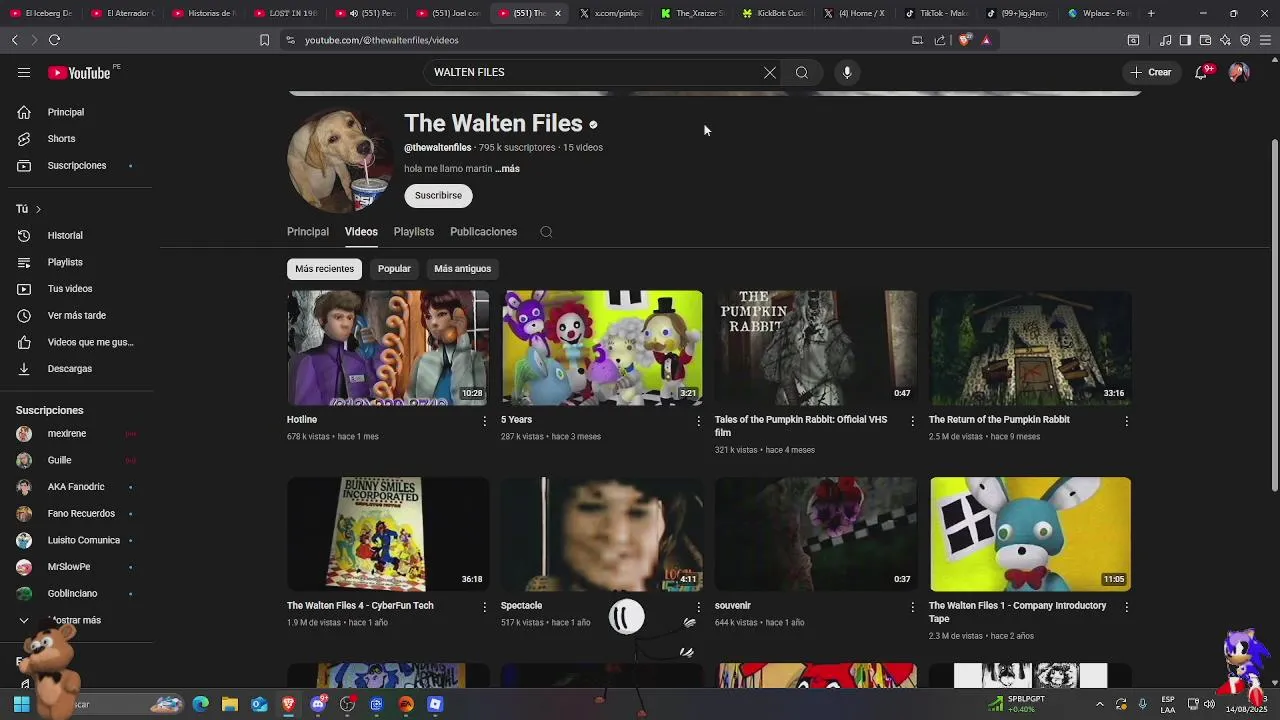Open Discord from the taskbar
The height and width of the screenshot is (720, 1280).
coord(318,704)
